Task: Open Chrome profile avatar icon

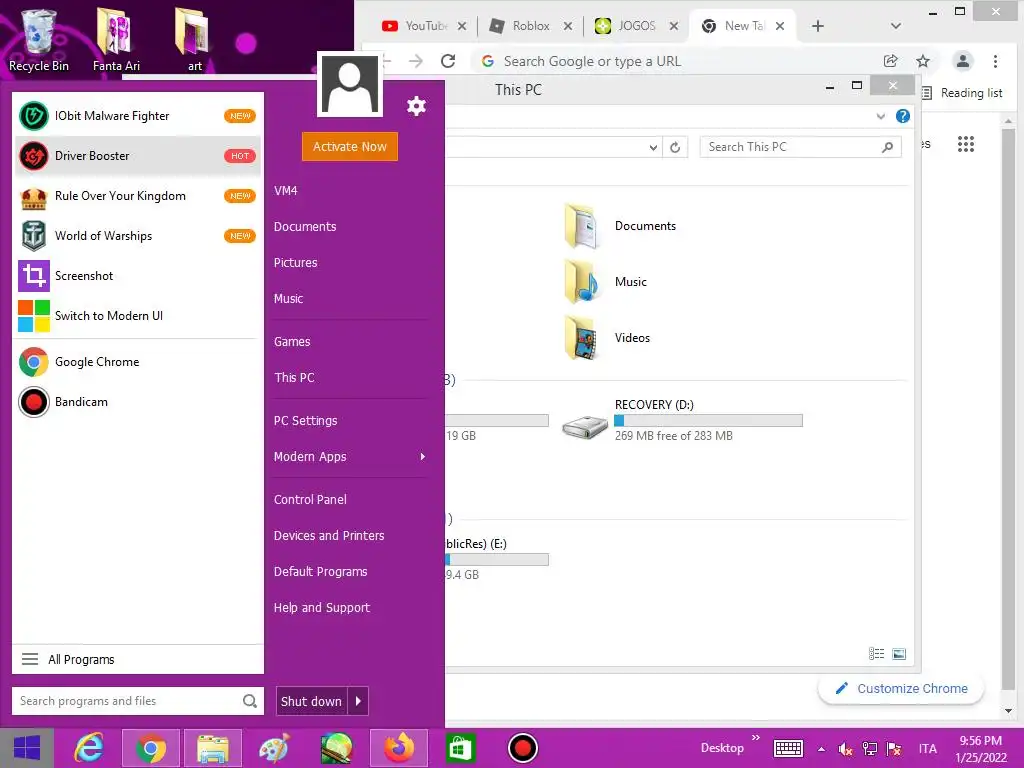Action: point(963,61)
